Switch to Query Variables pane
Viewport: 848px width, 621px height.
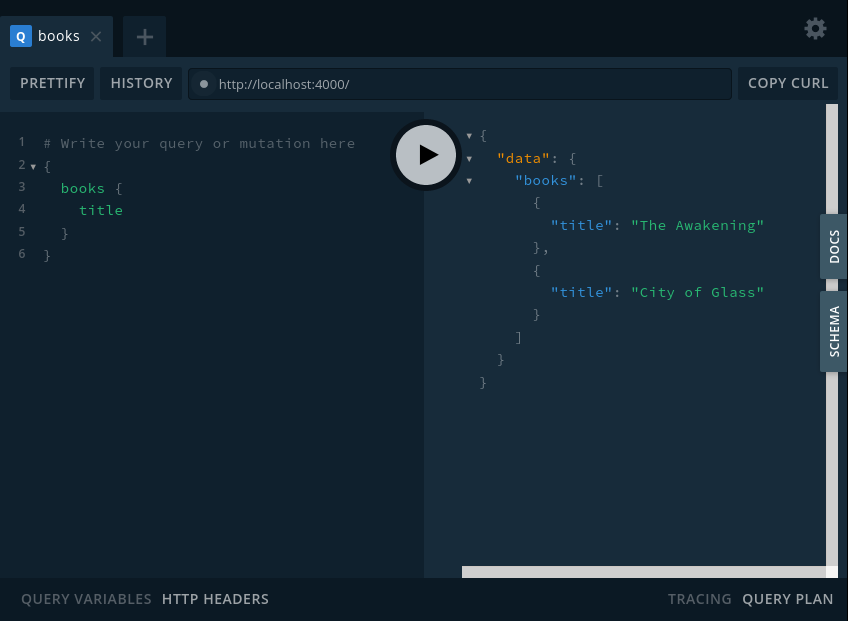(86, 599)
